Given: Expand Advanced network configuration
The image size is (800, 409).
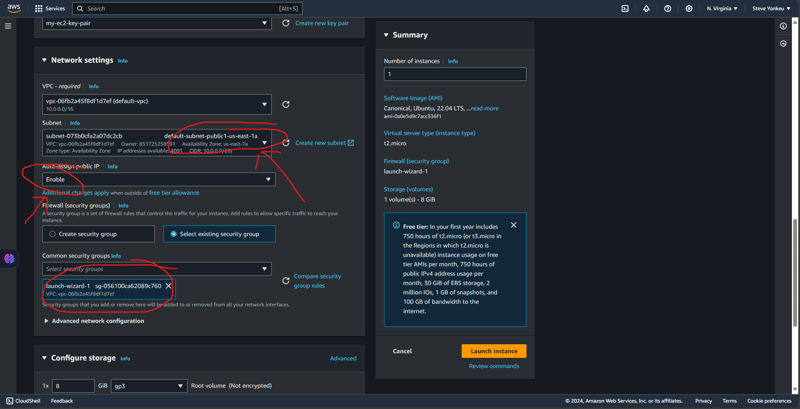Looking at the screenshot, I should tap(94, 321).
